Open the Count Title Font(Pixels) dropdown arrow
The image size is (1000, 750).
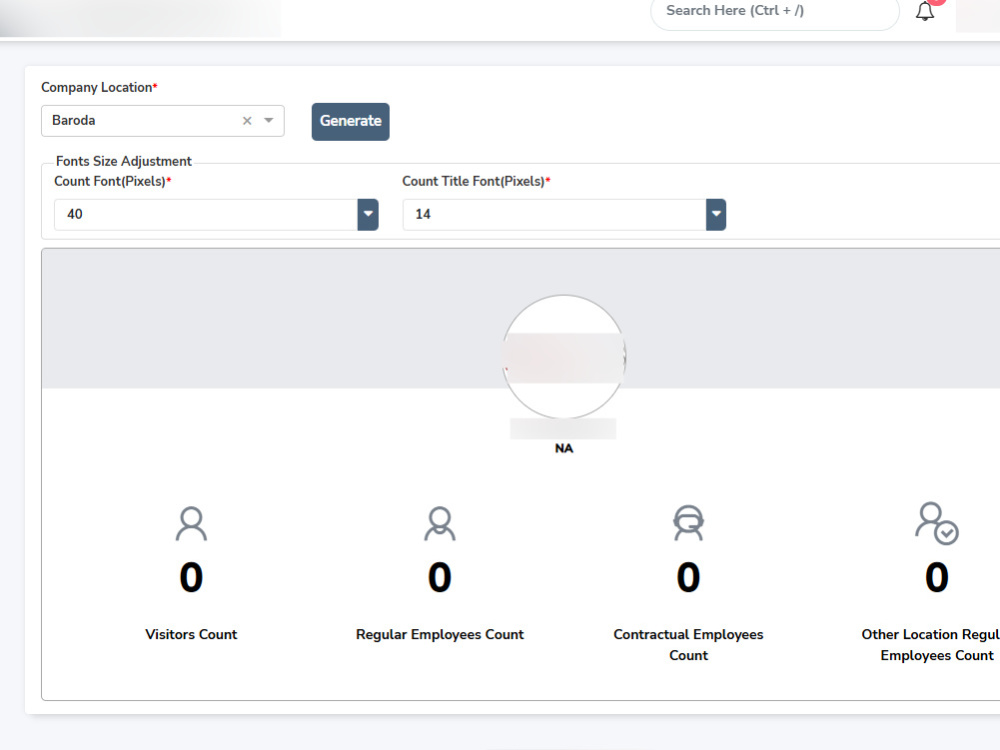[716, 214]
